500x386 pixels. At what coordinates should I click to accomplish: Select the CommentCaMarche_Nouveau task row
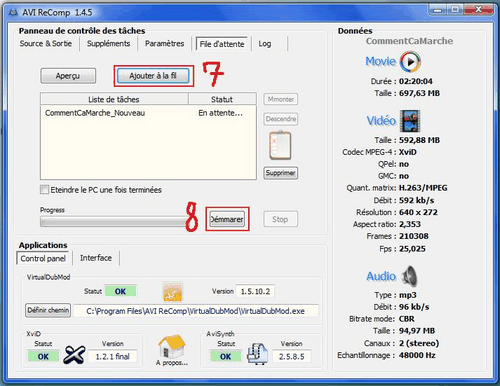pyautogui.click(x=148, y=113)
